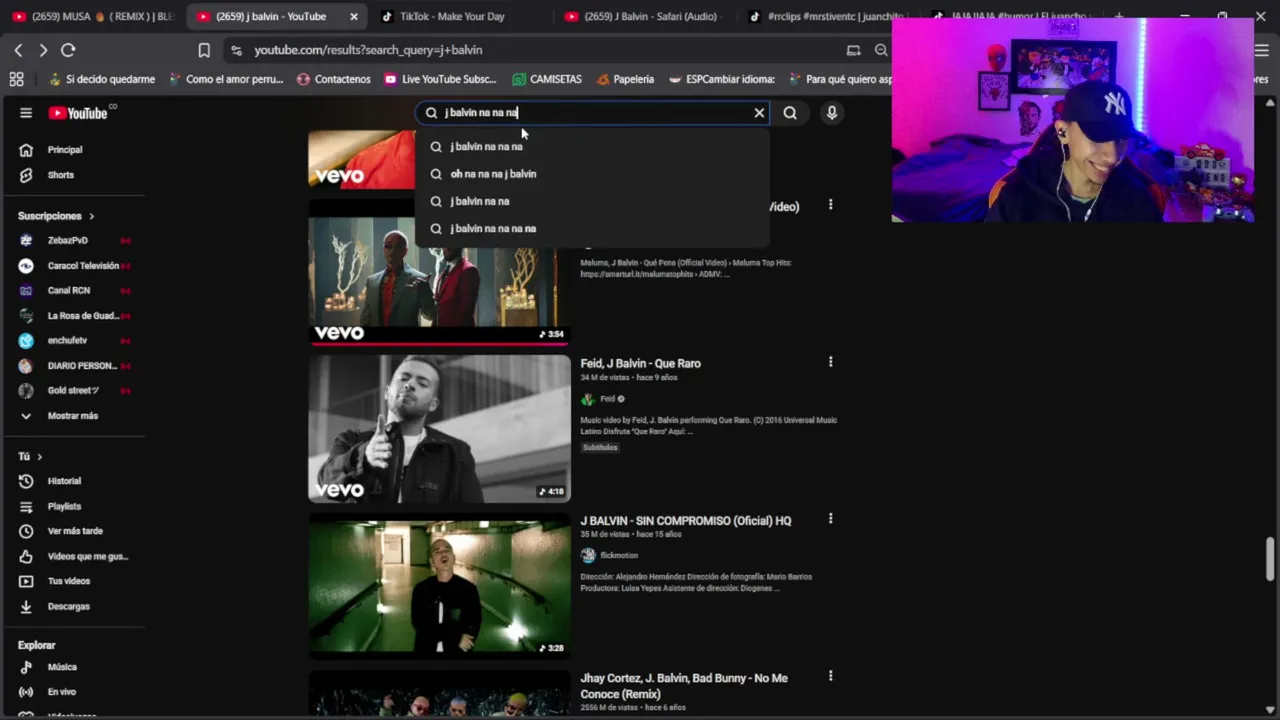
Task: Open site settings icon left of URL
Action: coord(236,50)
